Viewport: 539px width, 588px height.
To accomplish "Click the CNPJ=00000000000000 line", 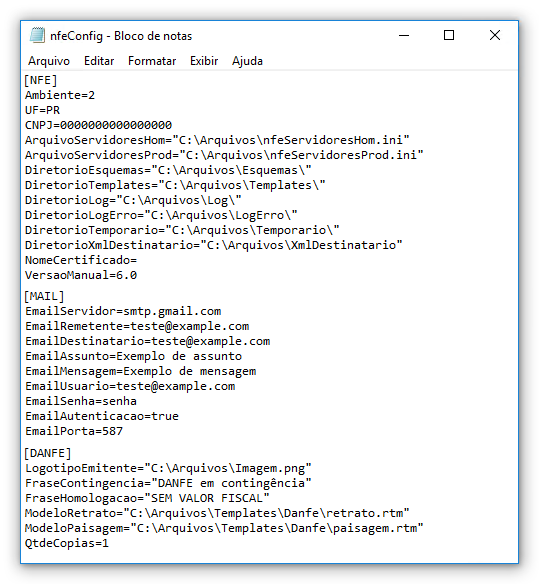I will (x=98, y=125).
